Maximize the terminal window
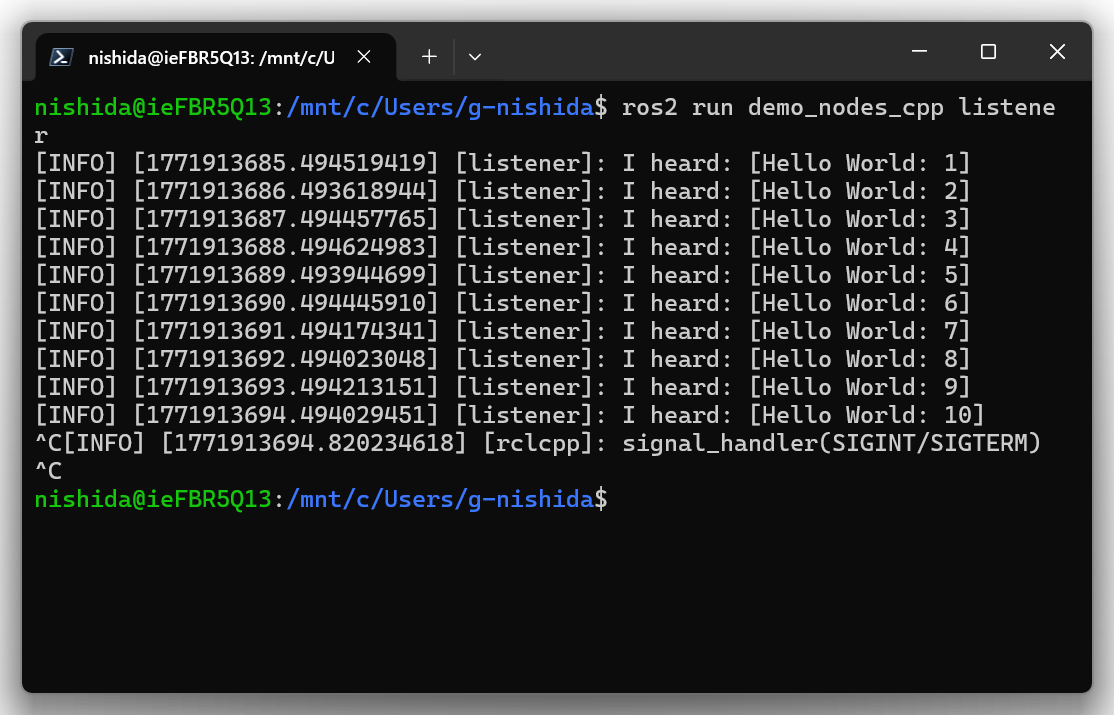Screen dimensions: 1114x715 [988, 52]
